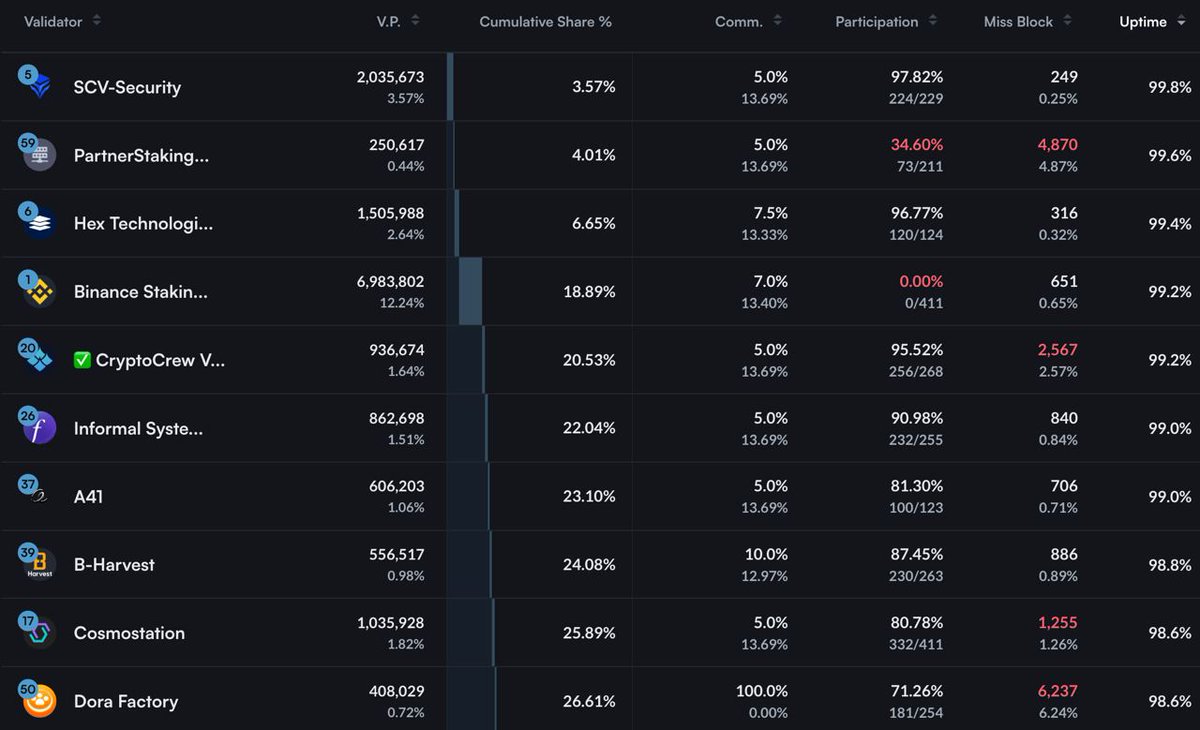The image size is (1200, 730).
Task: Sort by Validator column
Action: pyautogui.click(x=62, y=21)
